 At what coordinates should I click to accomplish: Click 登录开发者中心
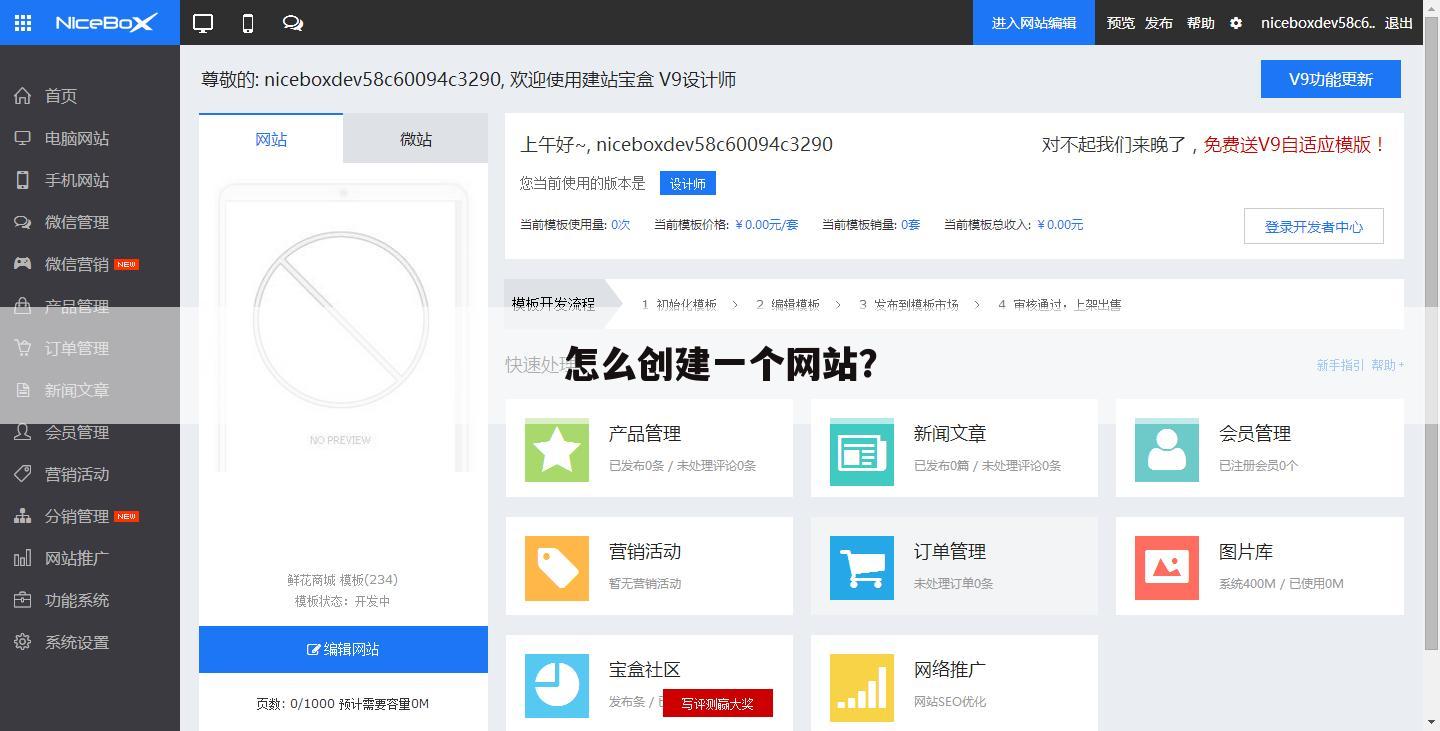point(1313,226)
